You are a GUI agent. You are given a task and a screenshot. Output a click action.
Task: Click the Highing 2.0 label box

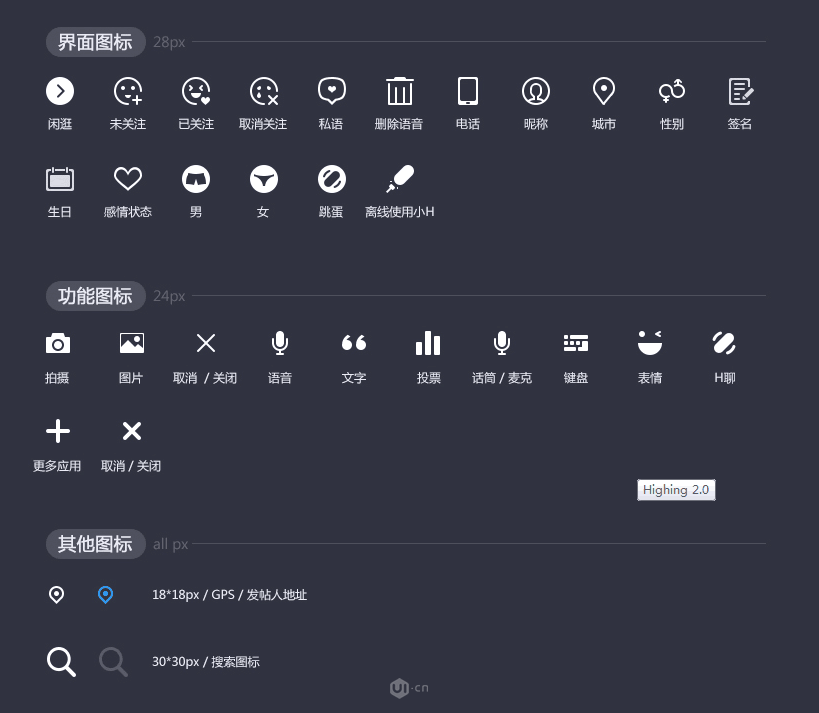676,490
